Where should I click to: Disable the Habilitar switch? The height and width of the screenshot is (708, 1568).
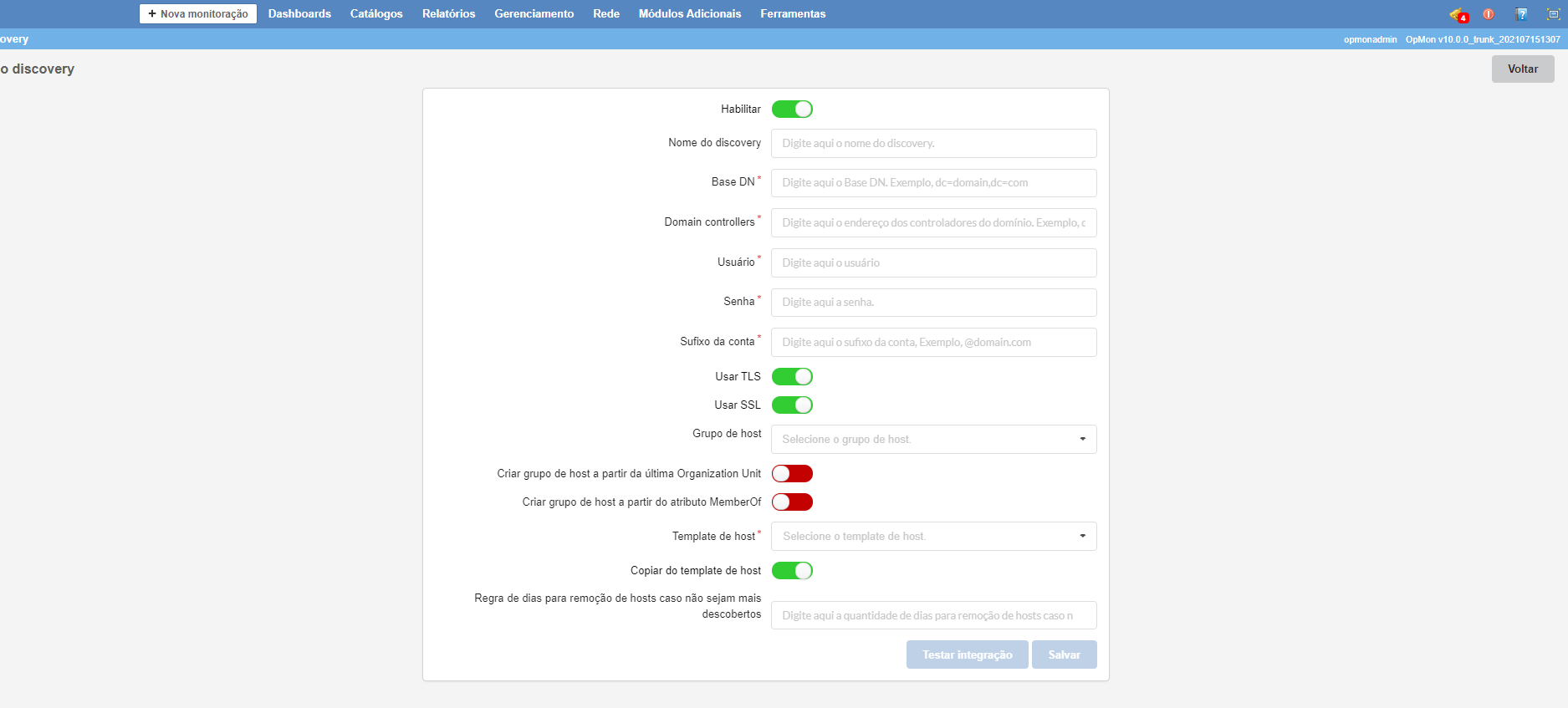[792, 110]
